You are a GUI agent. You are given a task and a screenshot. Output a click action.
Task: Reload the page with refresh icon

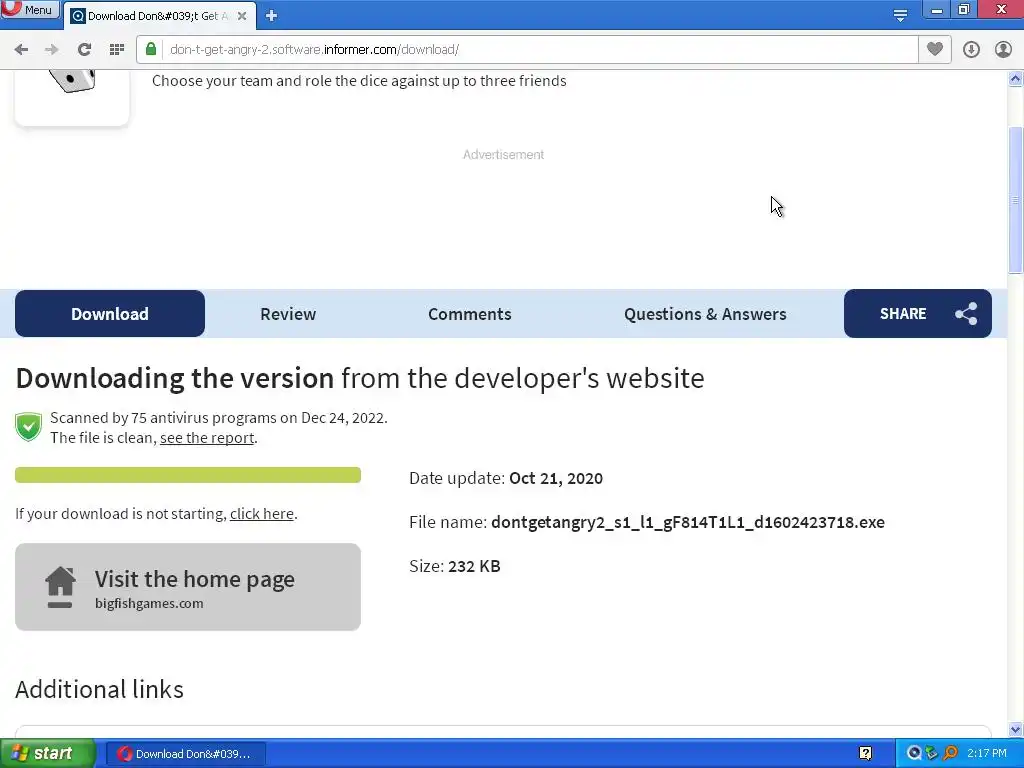(x=84, y=50)
